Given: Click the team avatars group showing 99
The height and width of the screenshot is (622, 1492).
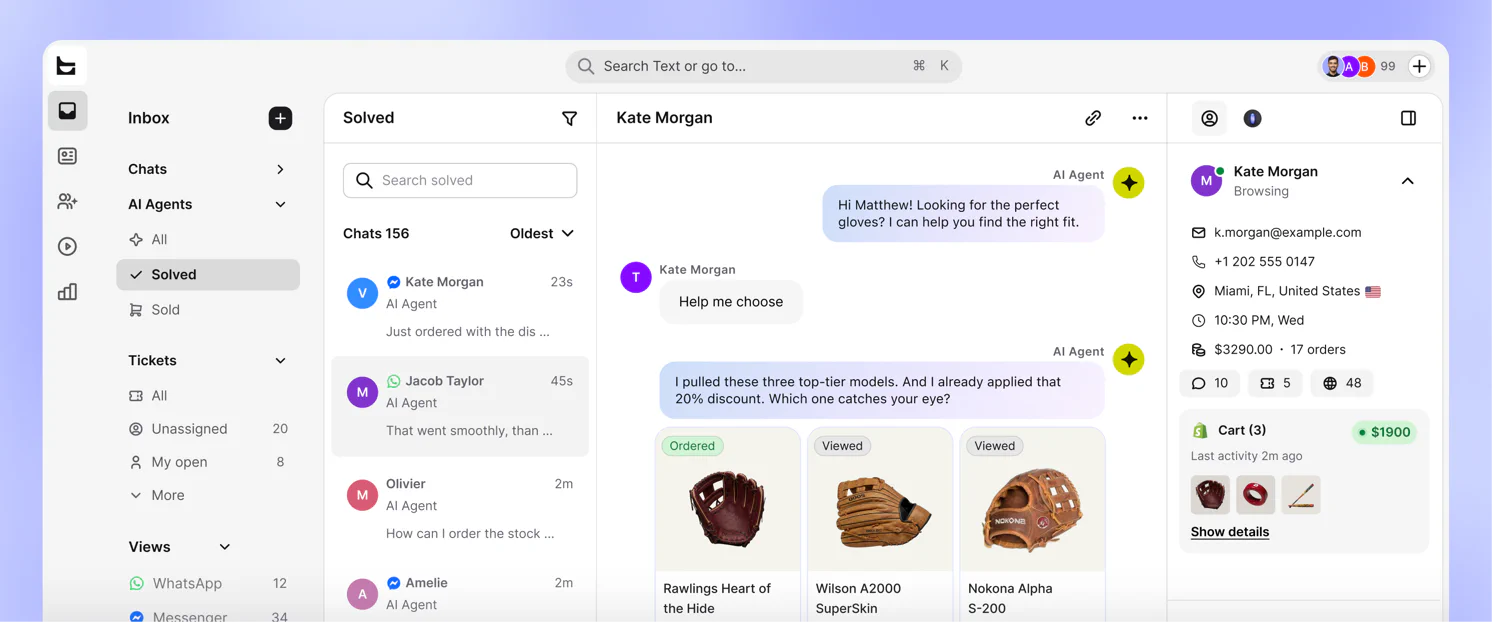Looking at the screenshot, I should point(1359,66).
